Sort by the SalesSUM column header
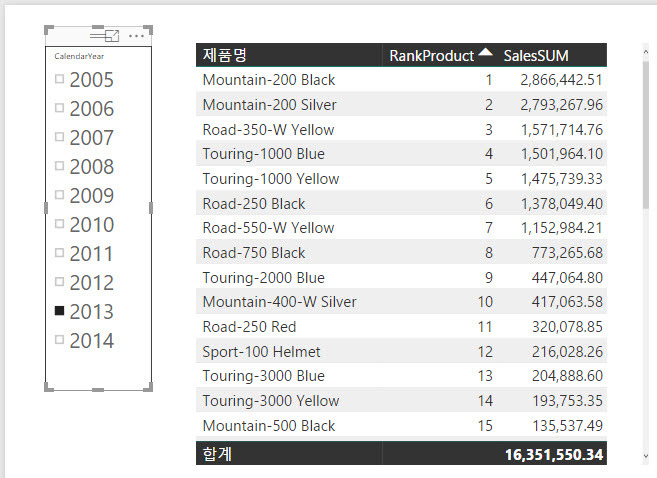Image resolution: width=657 pixels, height=478 pixels. 536,56
